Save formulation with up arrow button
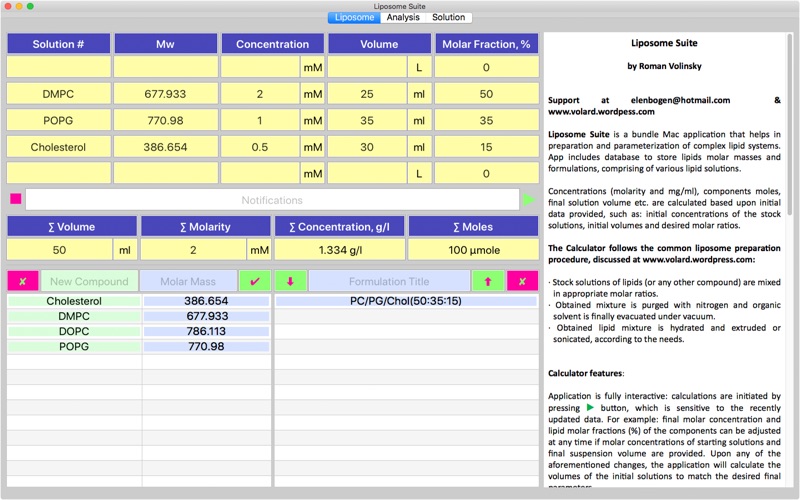This screenshot has width=800, height=500. click(x=488, y=281)
